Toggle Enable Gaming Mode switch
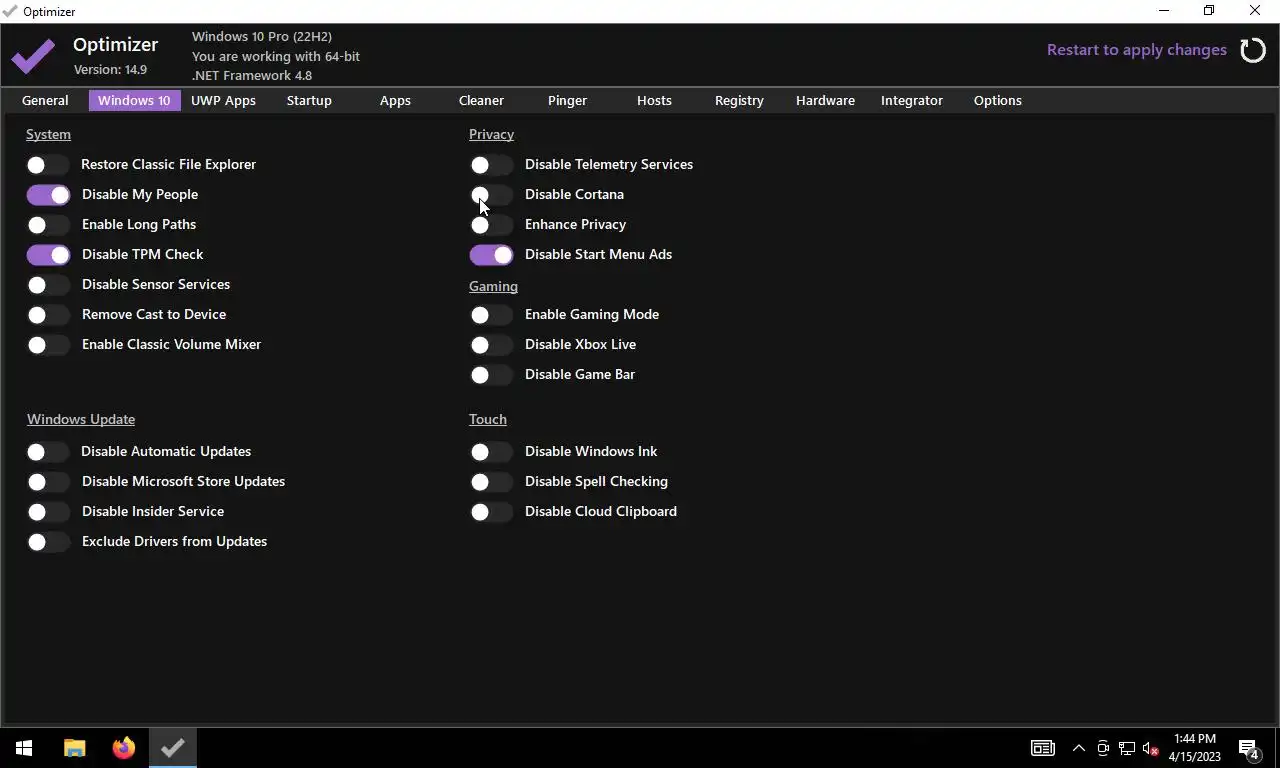The image size is (1280, 768). tap(491, 315)
